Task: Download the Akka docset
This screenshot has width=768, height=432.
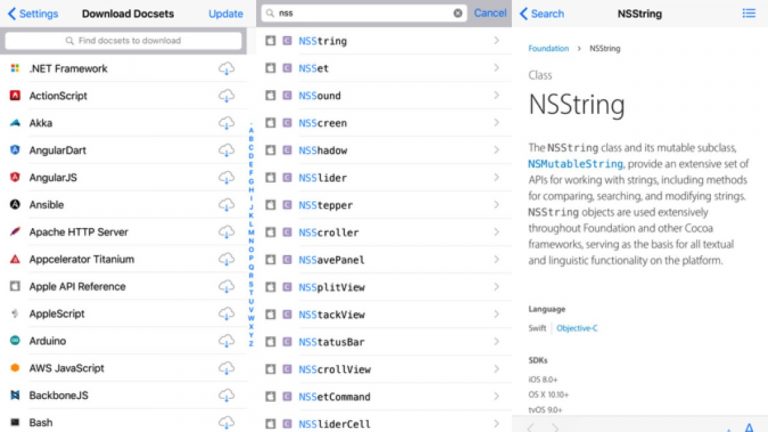Action: pyautogui.click(x=226, y=123)
